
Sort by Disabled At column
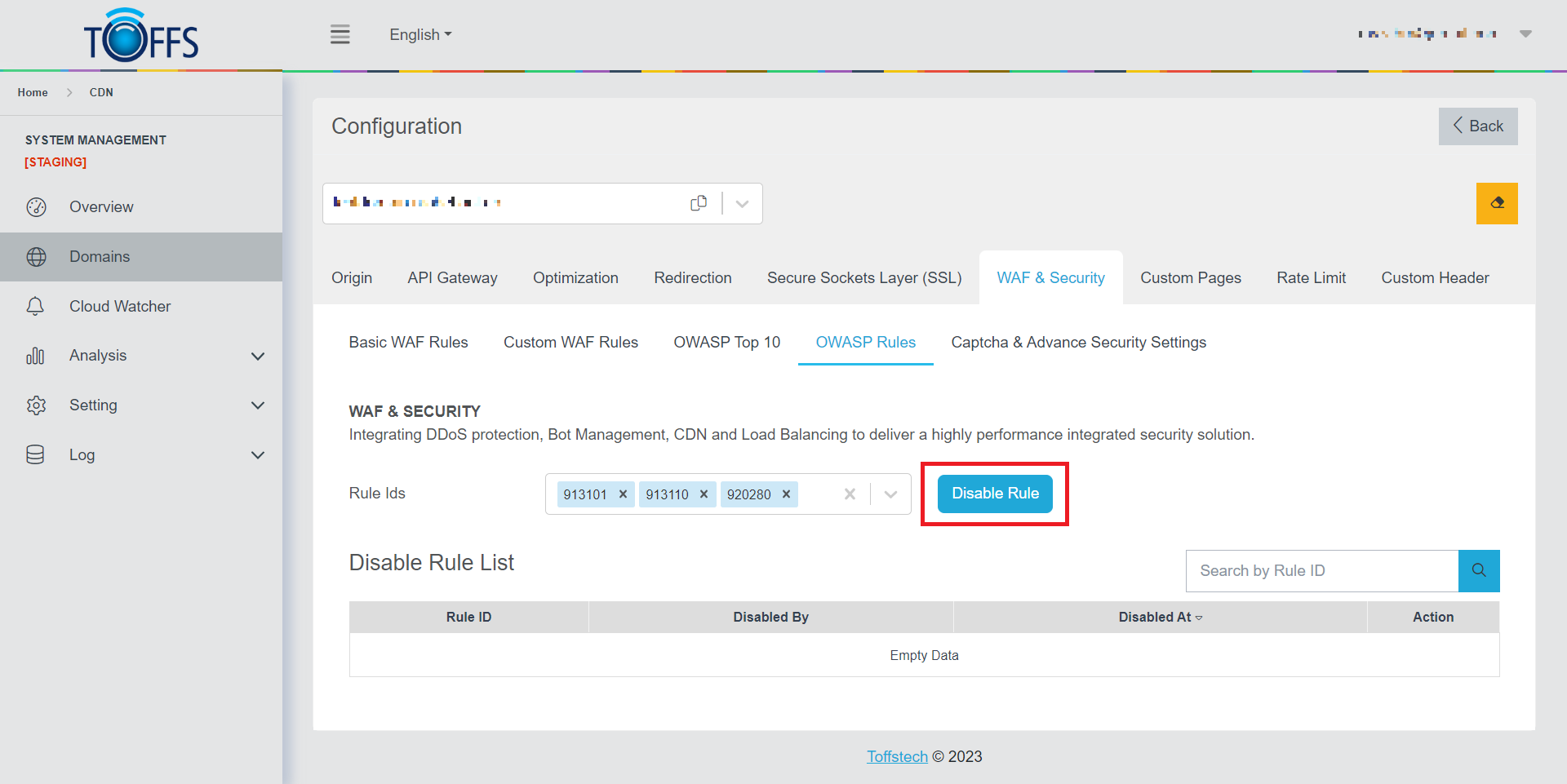pos(1160,618)
